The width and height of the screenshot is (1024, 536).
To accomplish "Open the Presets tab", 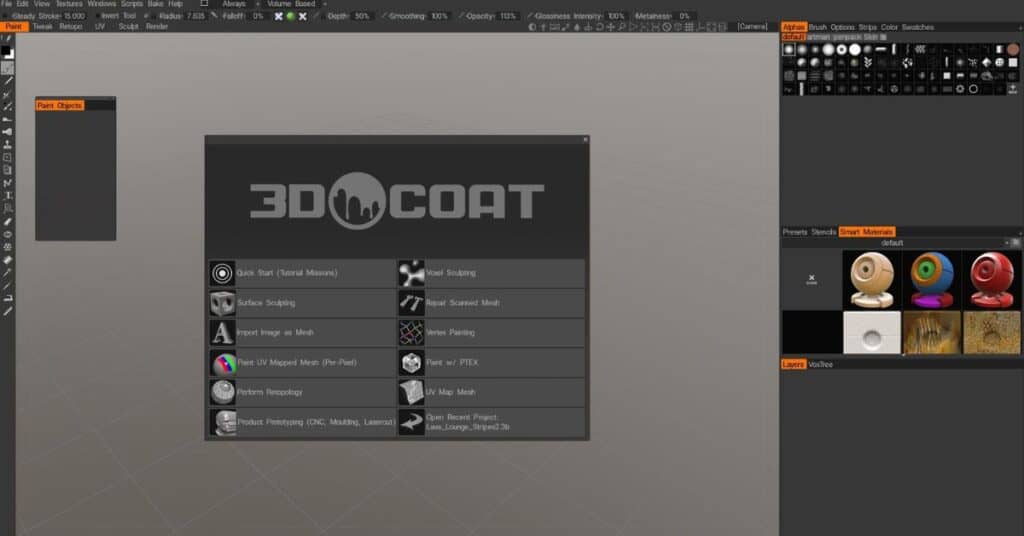I will 795,232.
